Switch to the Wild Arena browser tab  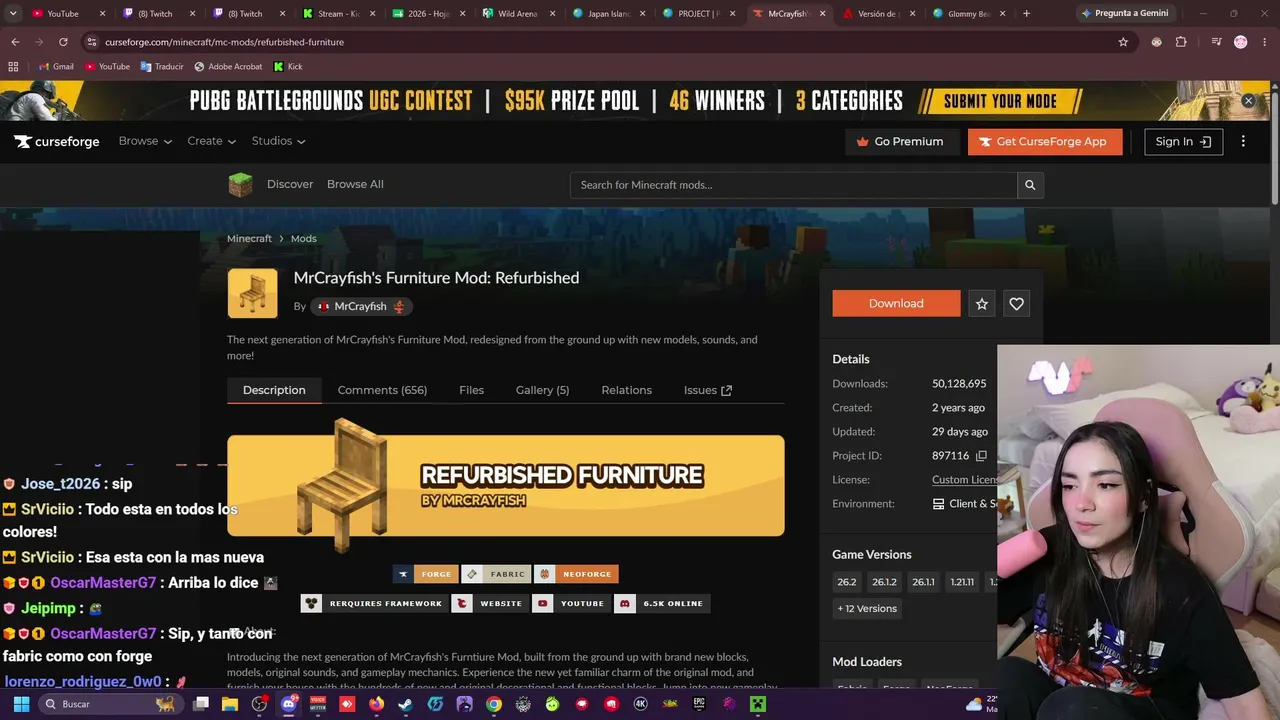518,13
